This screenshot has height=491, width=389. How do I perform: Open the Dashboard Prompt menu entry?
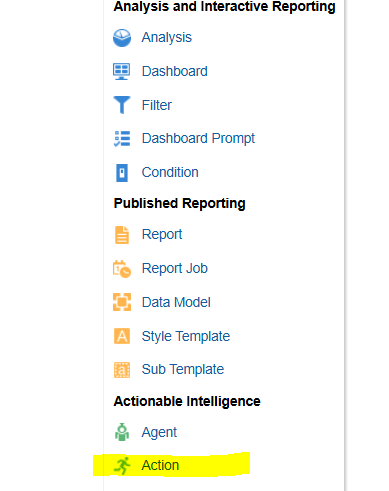[198, 138]
